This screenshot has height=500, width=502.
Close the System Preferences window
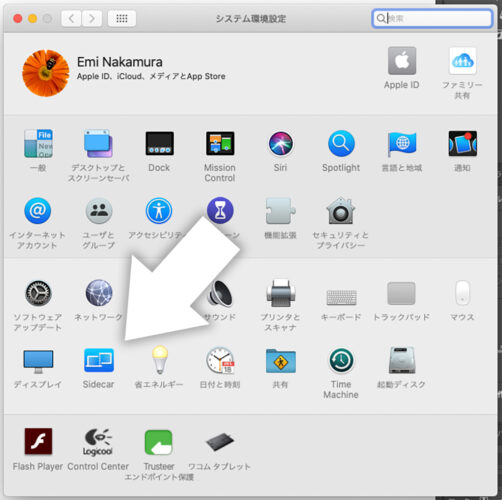(x=18, y=18)
